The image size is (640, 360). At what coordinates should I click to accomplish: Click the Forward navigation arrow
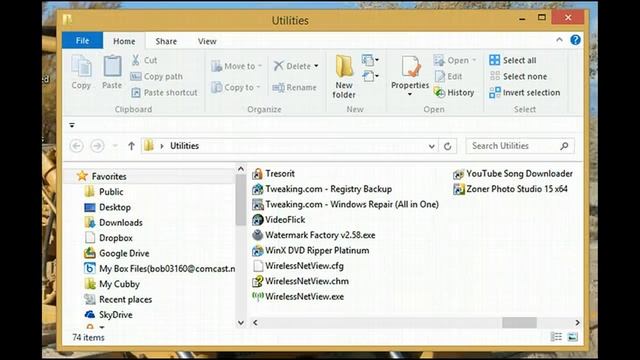click(97, 146)
